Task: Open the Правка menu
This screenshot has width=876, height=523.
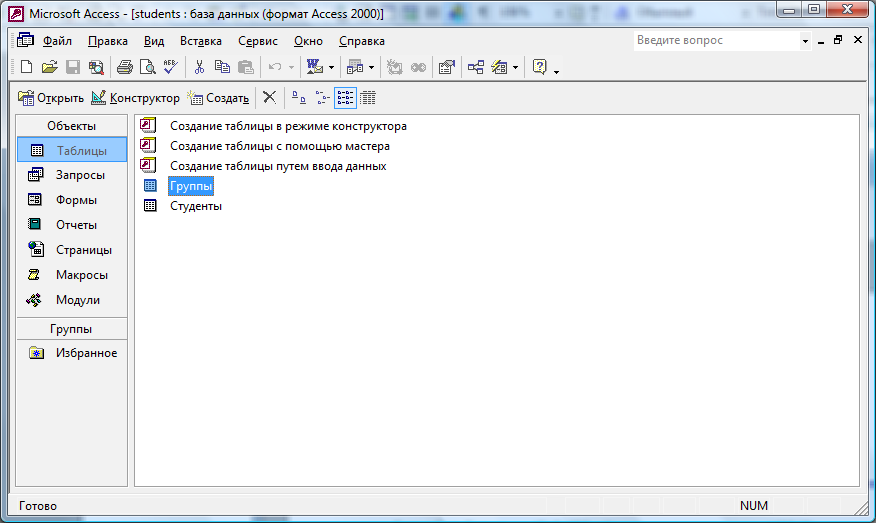Action: [x=108, y=41]
